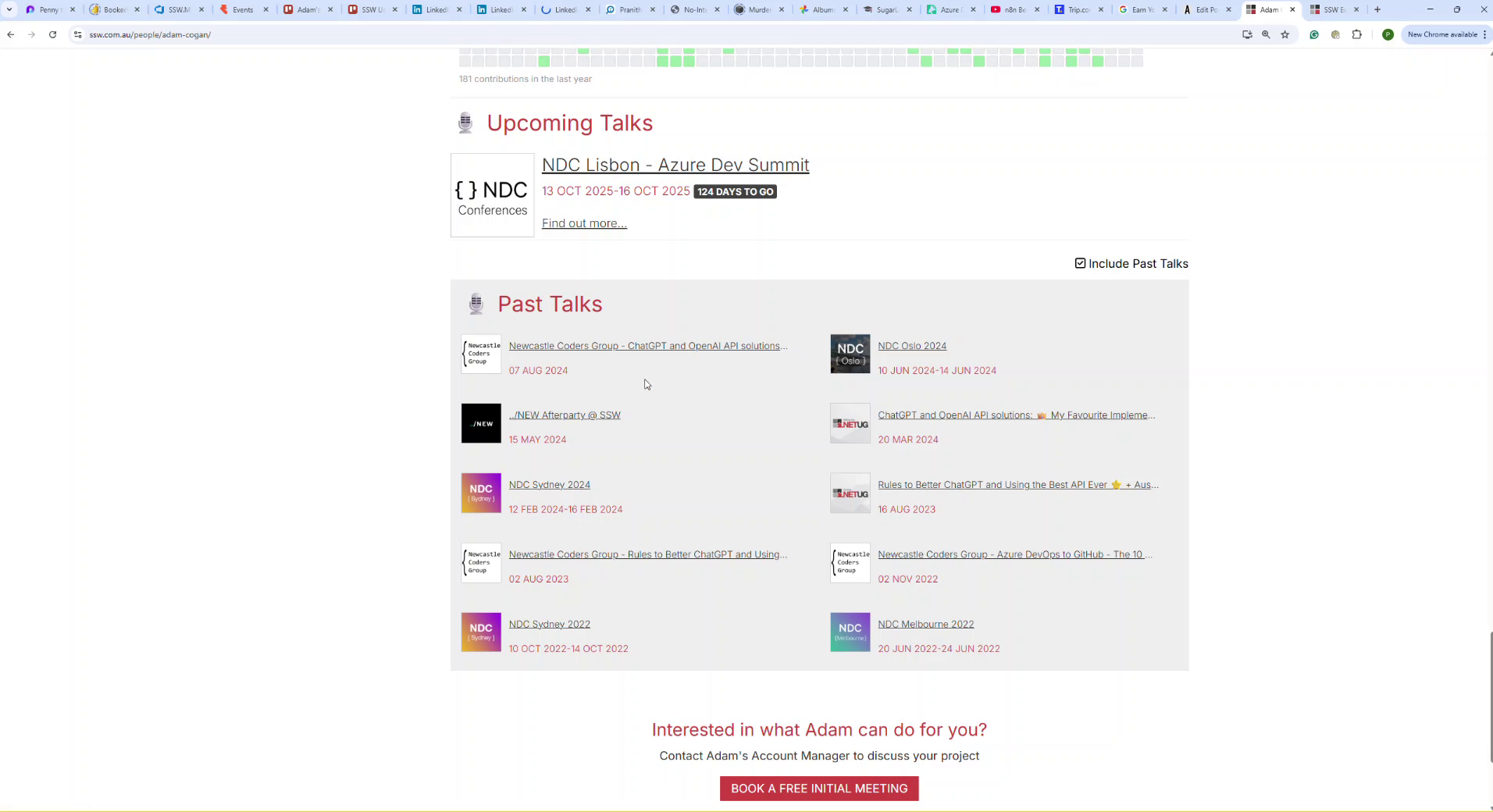The width and height of the screenshot is (1493, 812).
Task: Open the Grammarly extension icon
Action: coord(1314,34)
